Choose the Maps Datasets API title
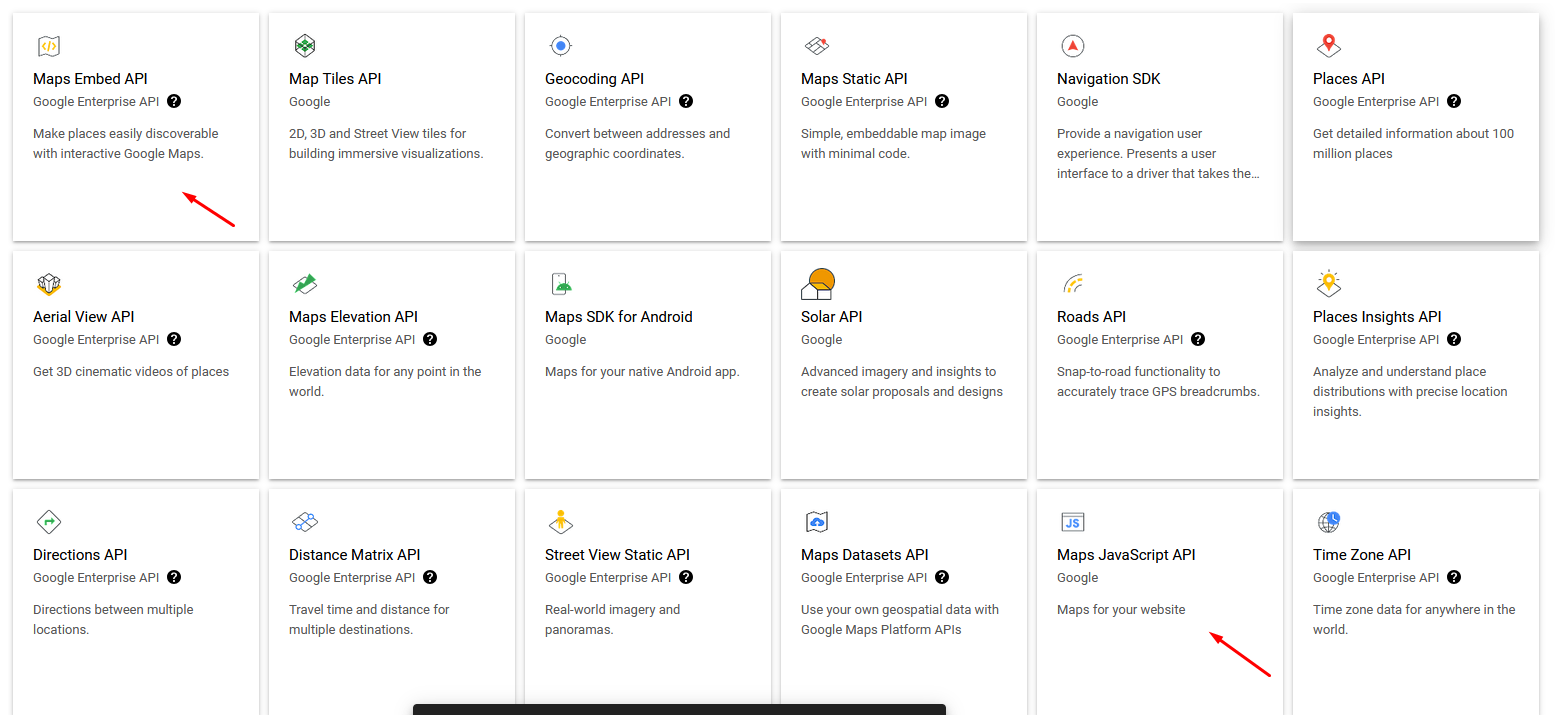1555x715 pixels. [864, 555]
